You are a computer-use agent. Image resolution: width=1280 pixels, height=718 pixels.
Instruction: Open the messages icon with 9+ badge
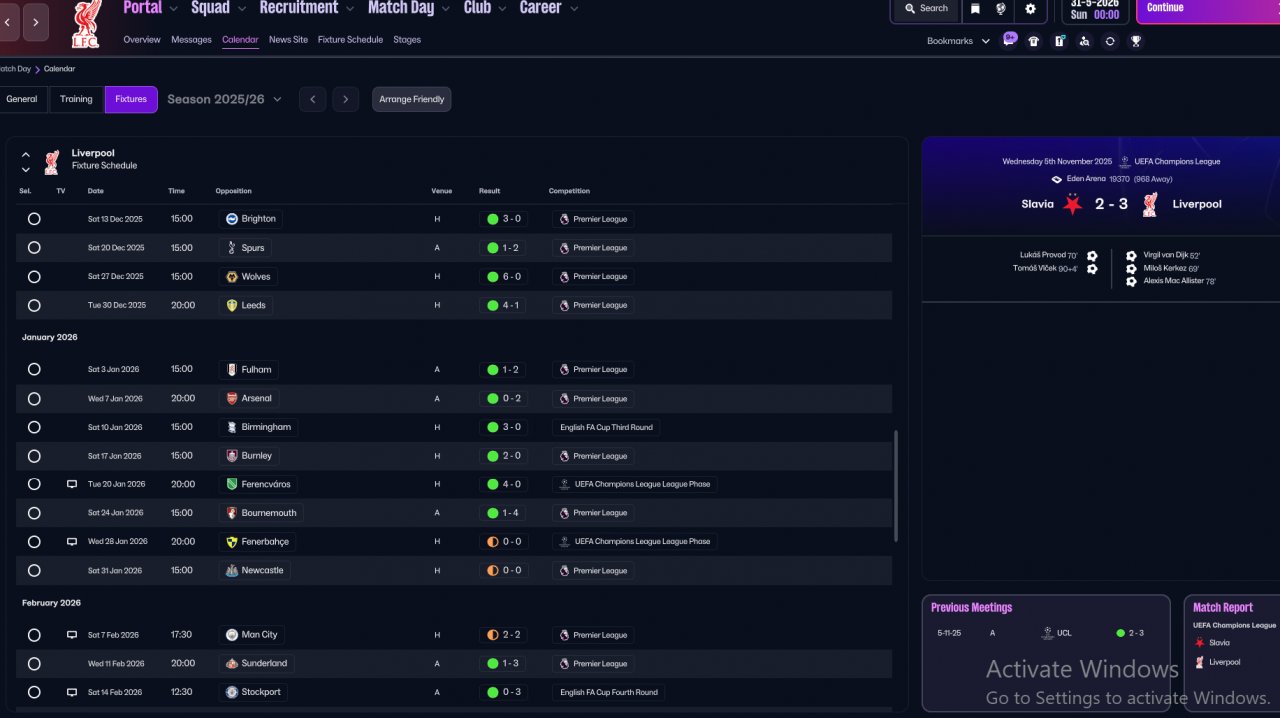[x=1009, y=40]
